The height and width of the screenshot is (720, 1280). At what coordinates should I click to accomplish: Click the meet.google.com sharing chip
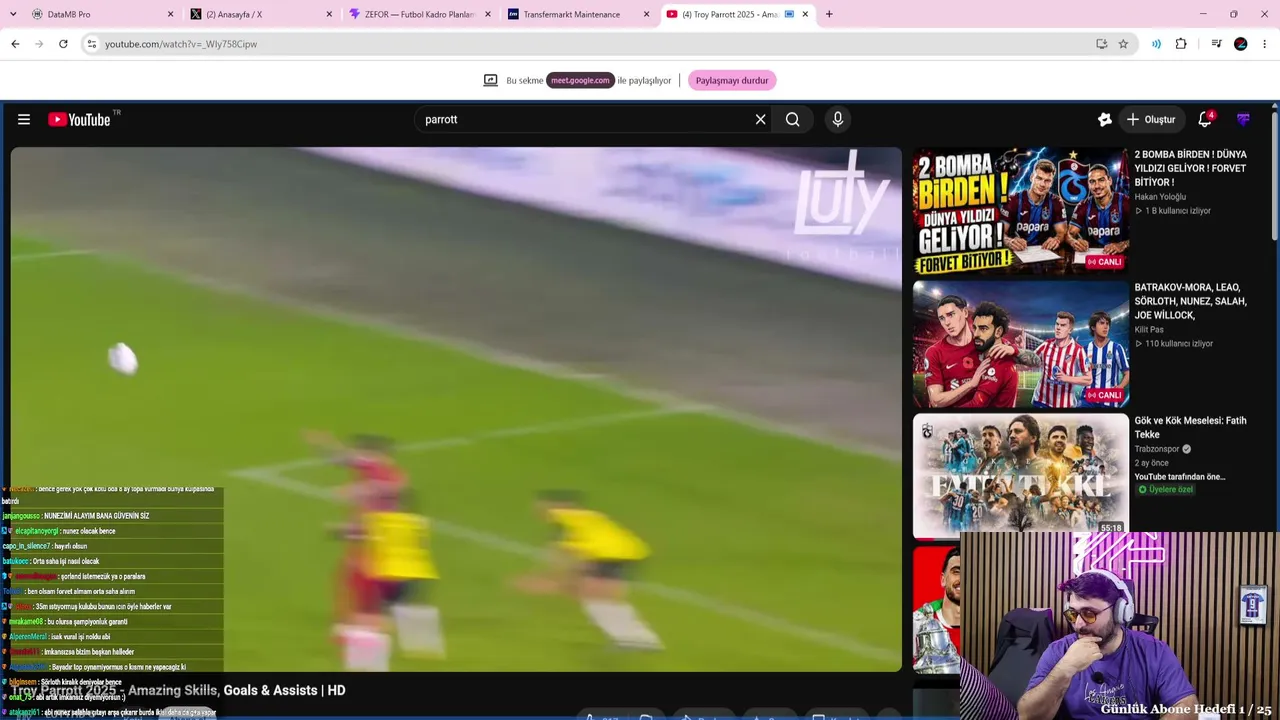(x=580, y=81)
